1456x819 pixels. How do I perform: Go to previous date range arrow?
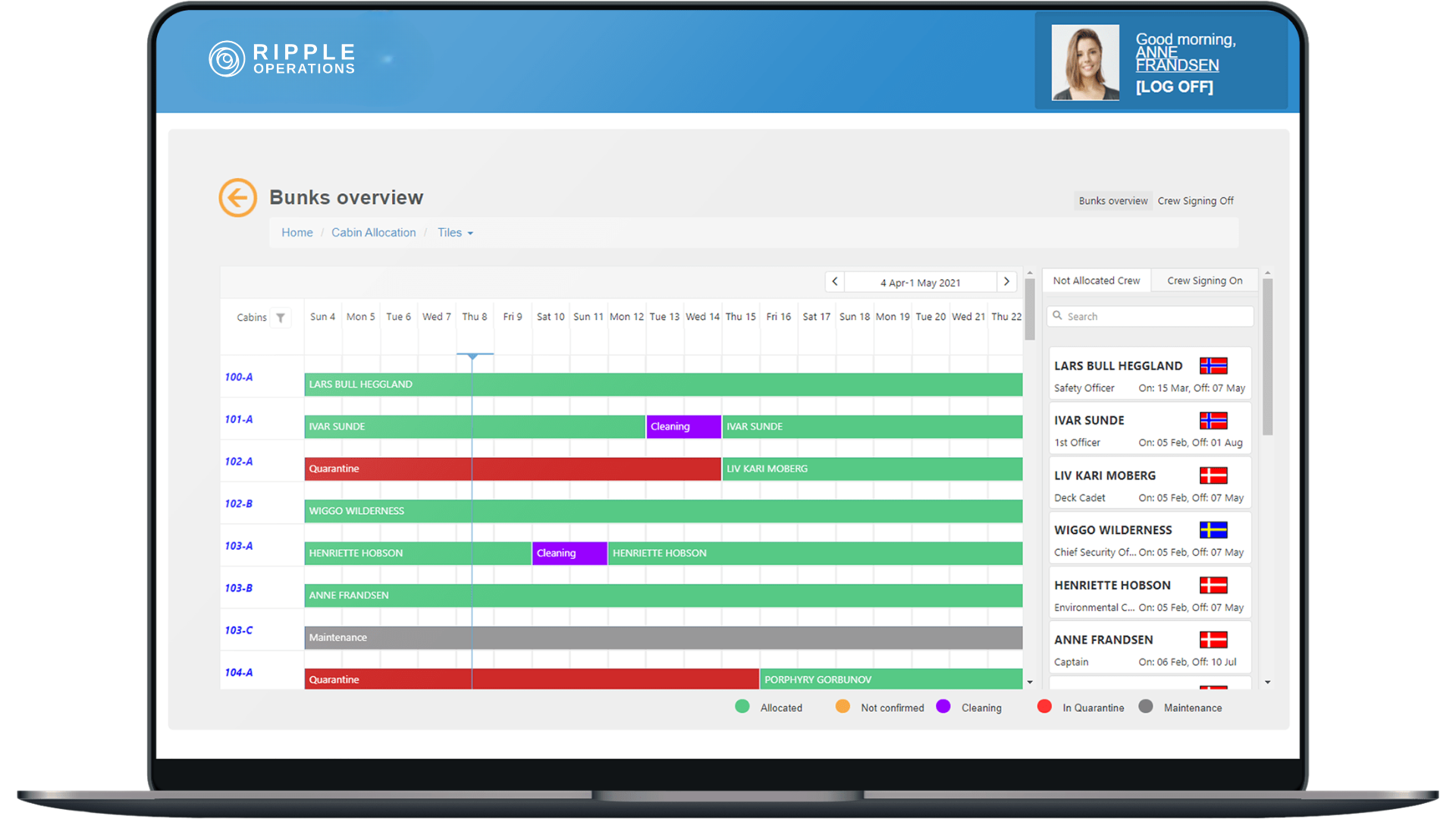[835, 282]
